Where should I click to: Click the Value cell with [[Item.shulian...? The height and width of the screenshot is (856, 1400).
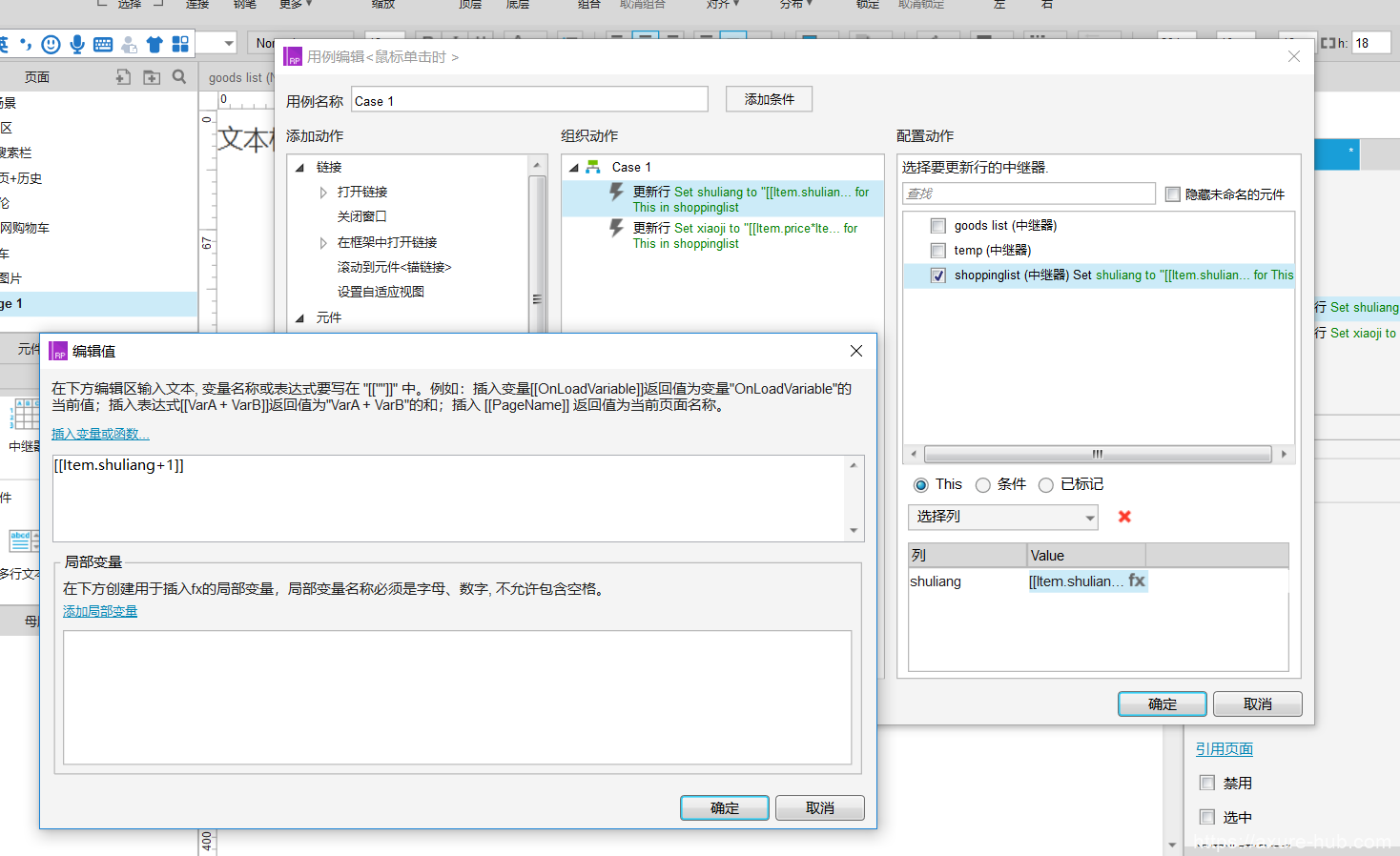[1076, 581]
